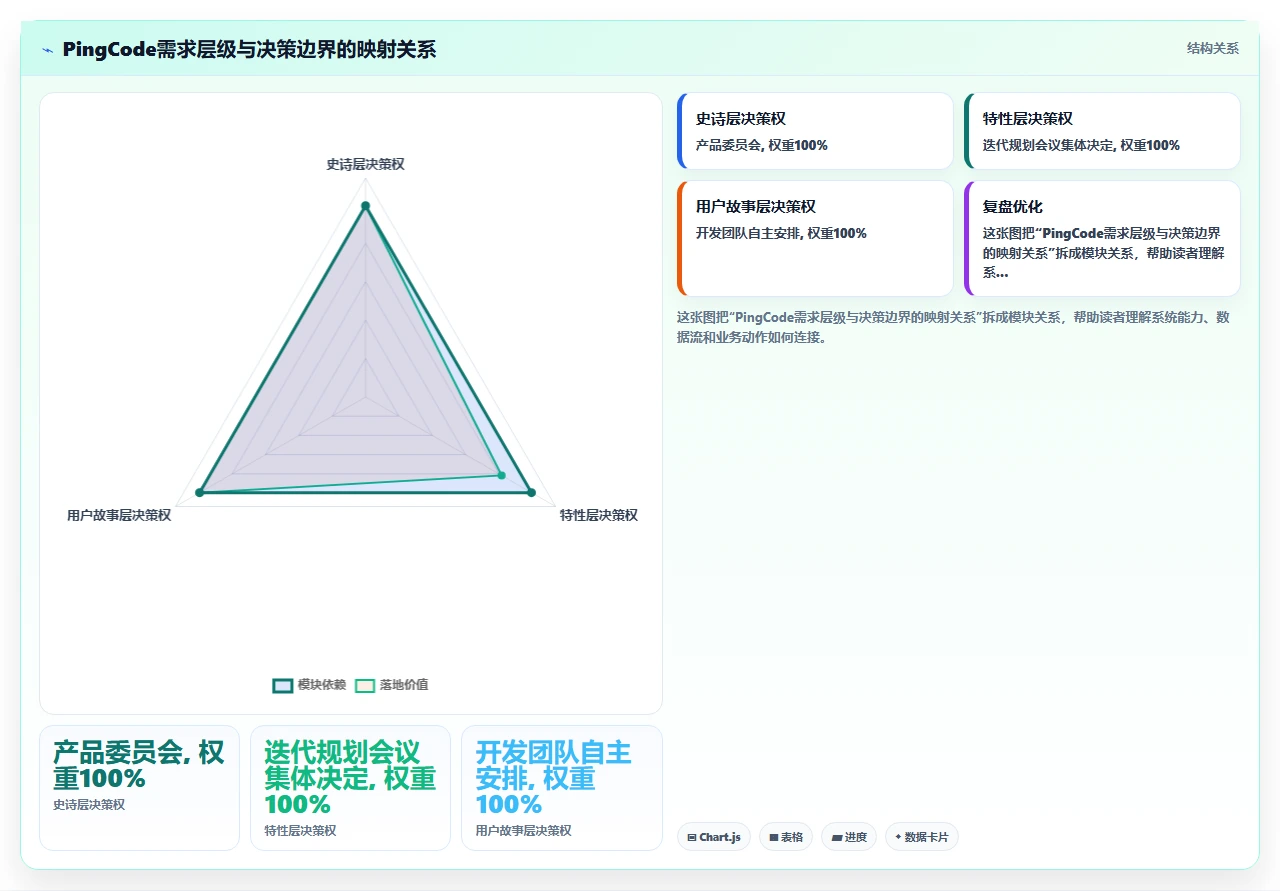Click 迭代规划会议集体决定 text in 特性层决策权 card

[x=1081, y=145]
